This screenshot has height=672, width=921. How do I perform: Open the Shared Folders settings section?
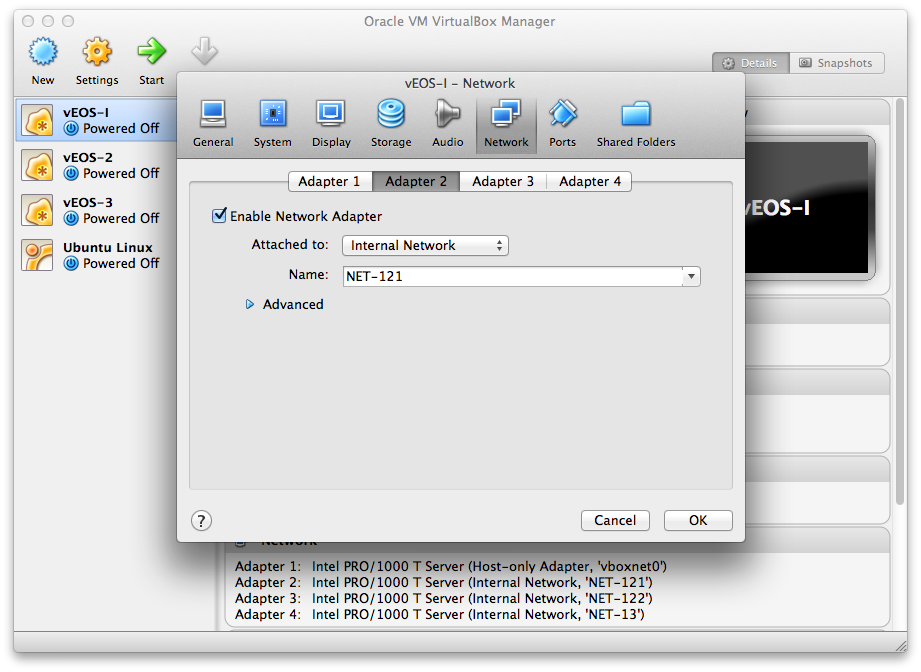click(x=636, y=123)
